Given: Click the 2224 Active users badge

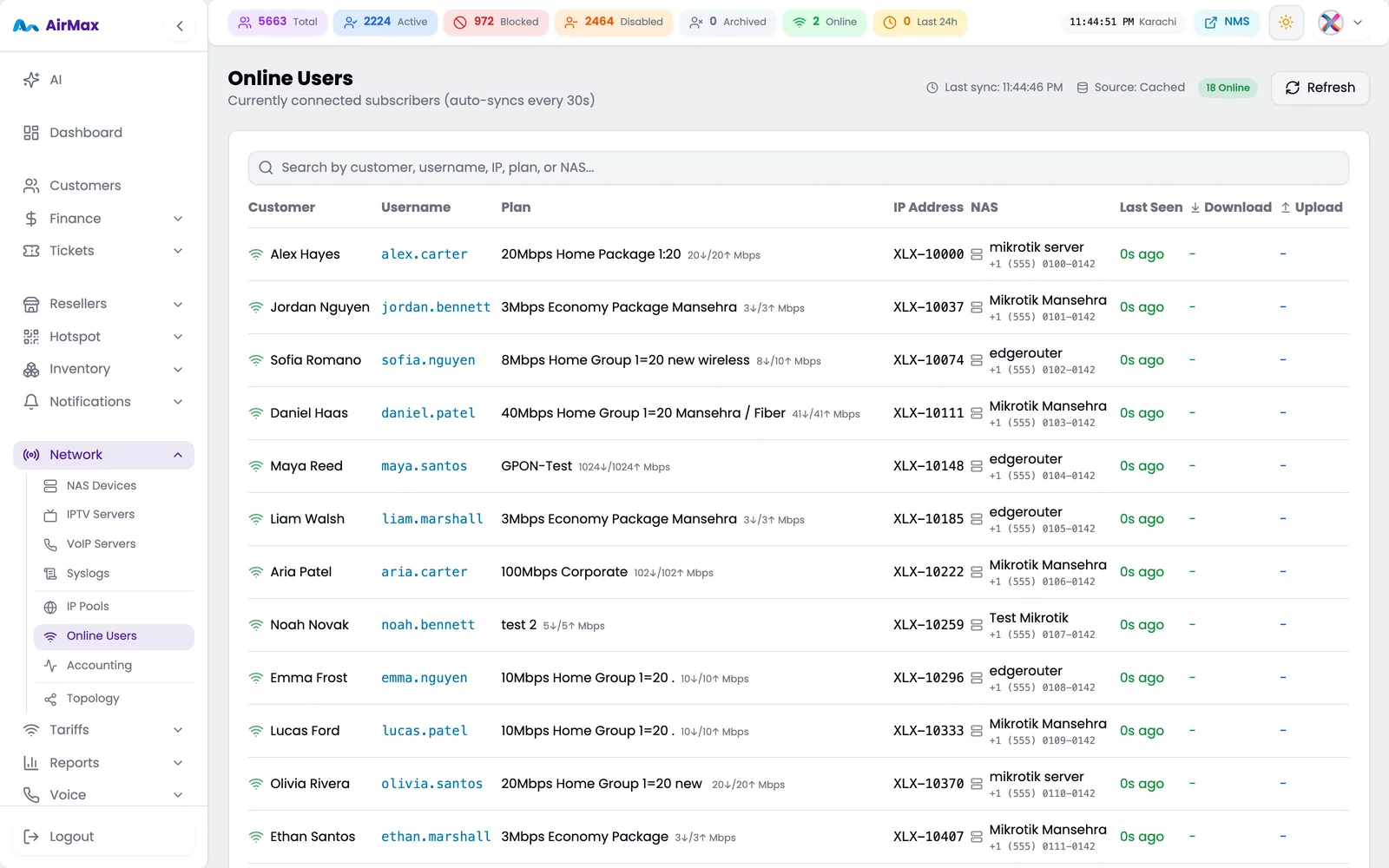Looking at the screenshot, I should [385, 22].
